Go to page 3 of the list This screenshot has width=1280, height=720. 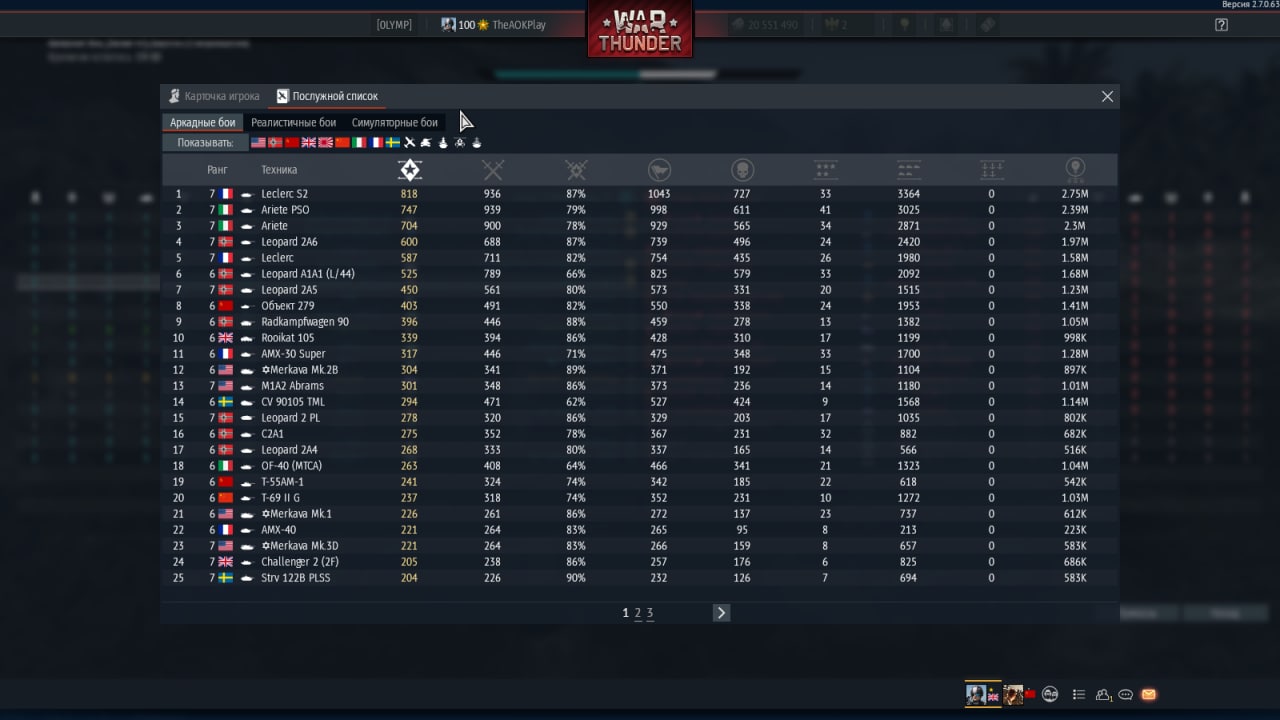tap(650, 613)
